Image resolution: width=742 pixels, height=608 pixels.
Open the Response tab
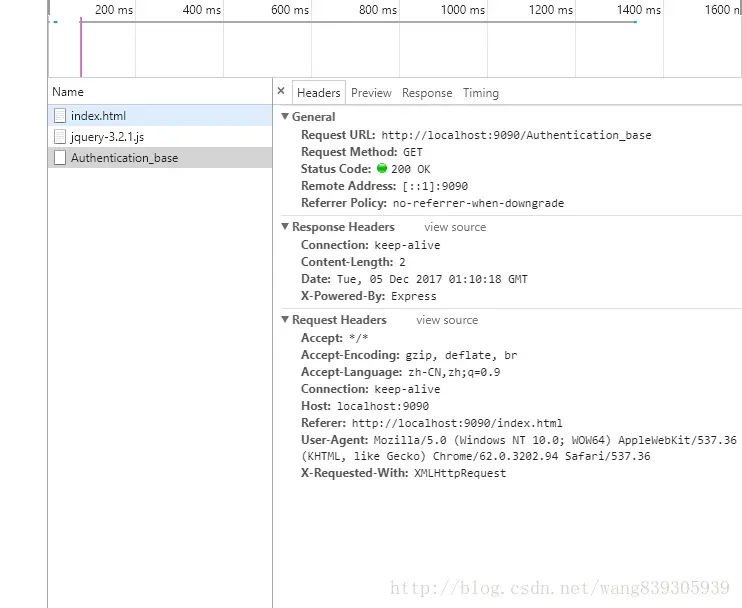427,93
